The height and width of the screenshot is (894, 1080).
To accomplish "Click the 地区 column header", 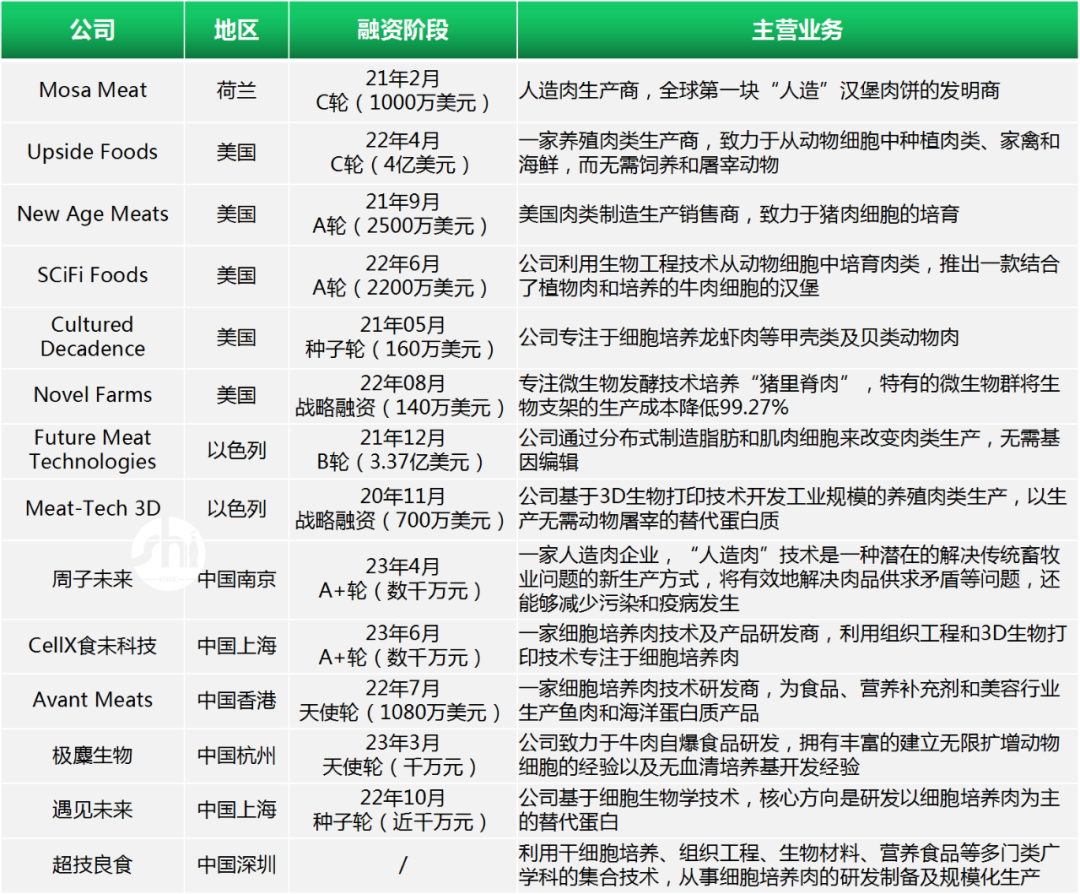I will (x=236, y=30).
